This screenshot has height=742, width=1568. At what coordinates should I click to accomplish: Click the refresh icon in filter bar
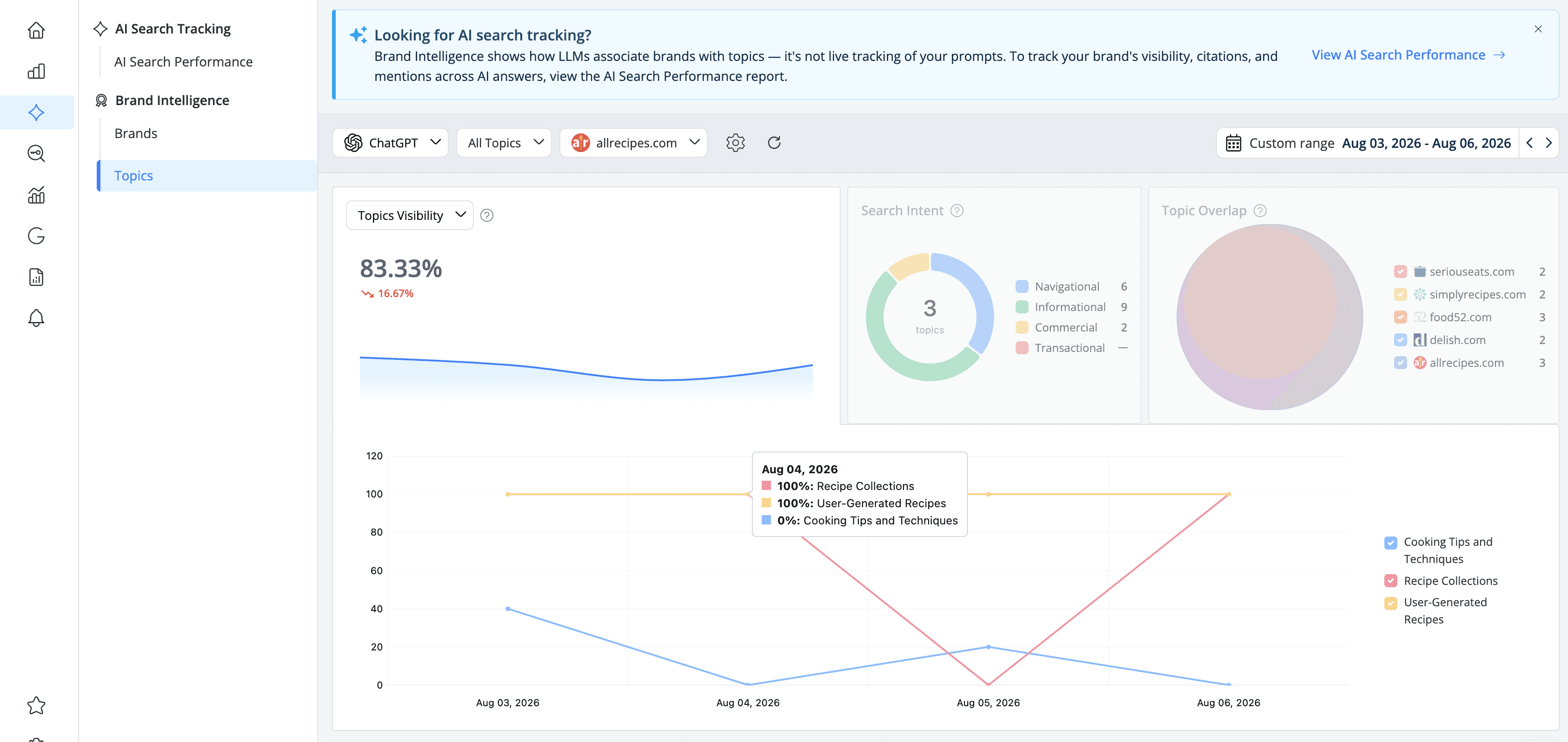774,142
